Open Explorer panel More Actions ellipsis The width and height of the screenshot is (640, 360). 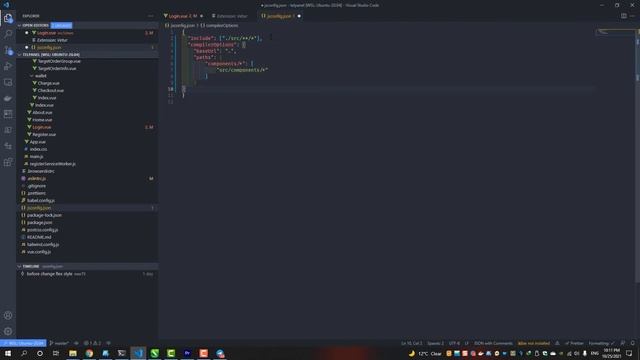(x=151, y=16)
